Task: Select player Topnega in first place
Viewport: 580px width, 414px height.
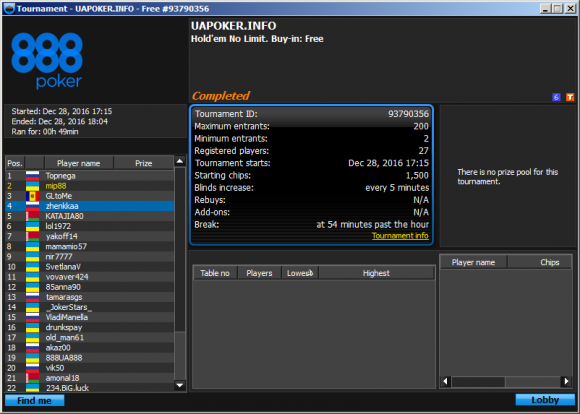Action: click(90, 176)
